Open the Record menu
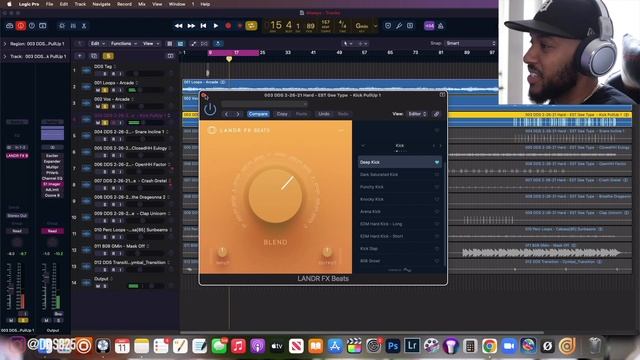This screenshot has width=640, height=360. (124, 4)
